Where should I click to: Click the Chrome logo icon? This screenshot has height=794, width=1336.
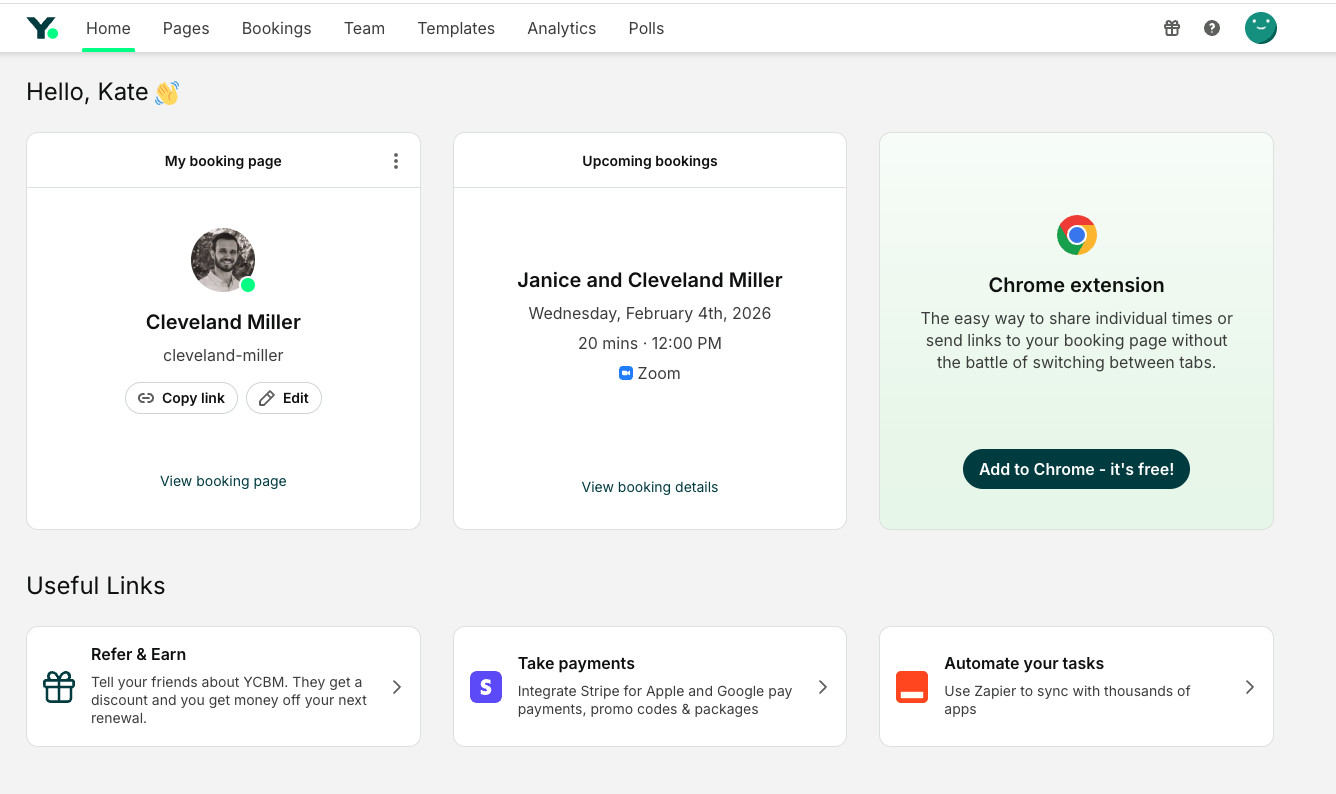1076,235
